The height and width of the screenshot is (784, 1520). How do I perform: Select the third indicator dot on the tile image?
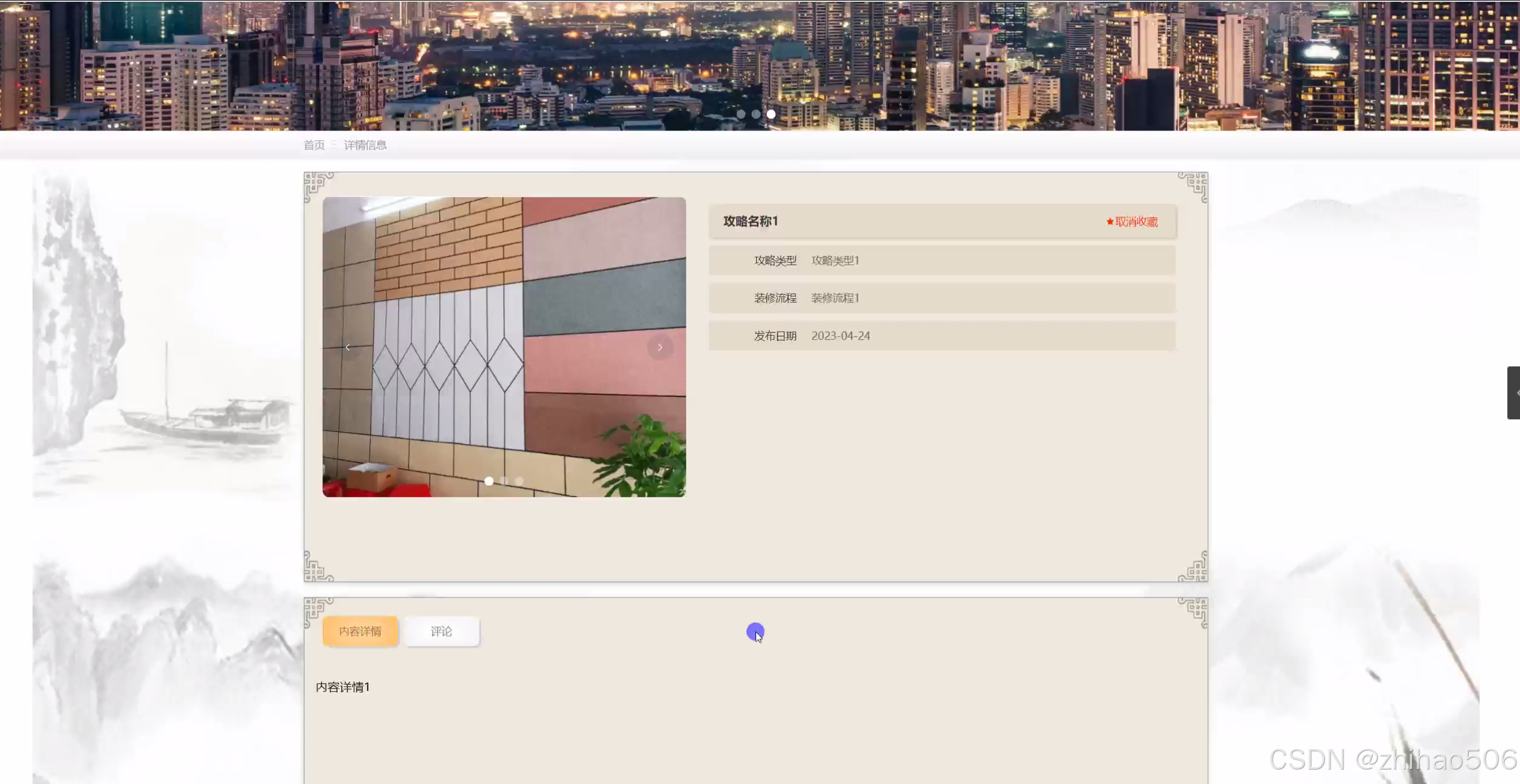520,481
